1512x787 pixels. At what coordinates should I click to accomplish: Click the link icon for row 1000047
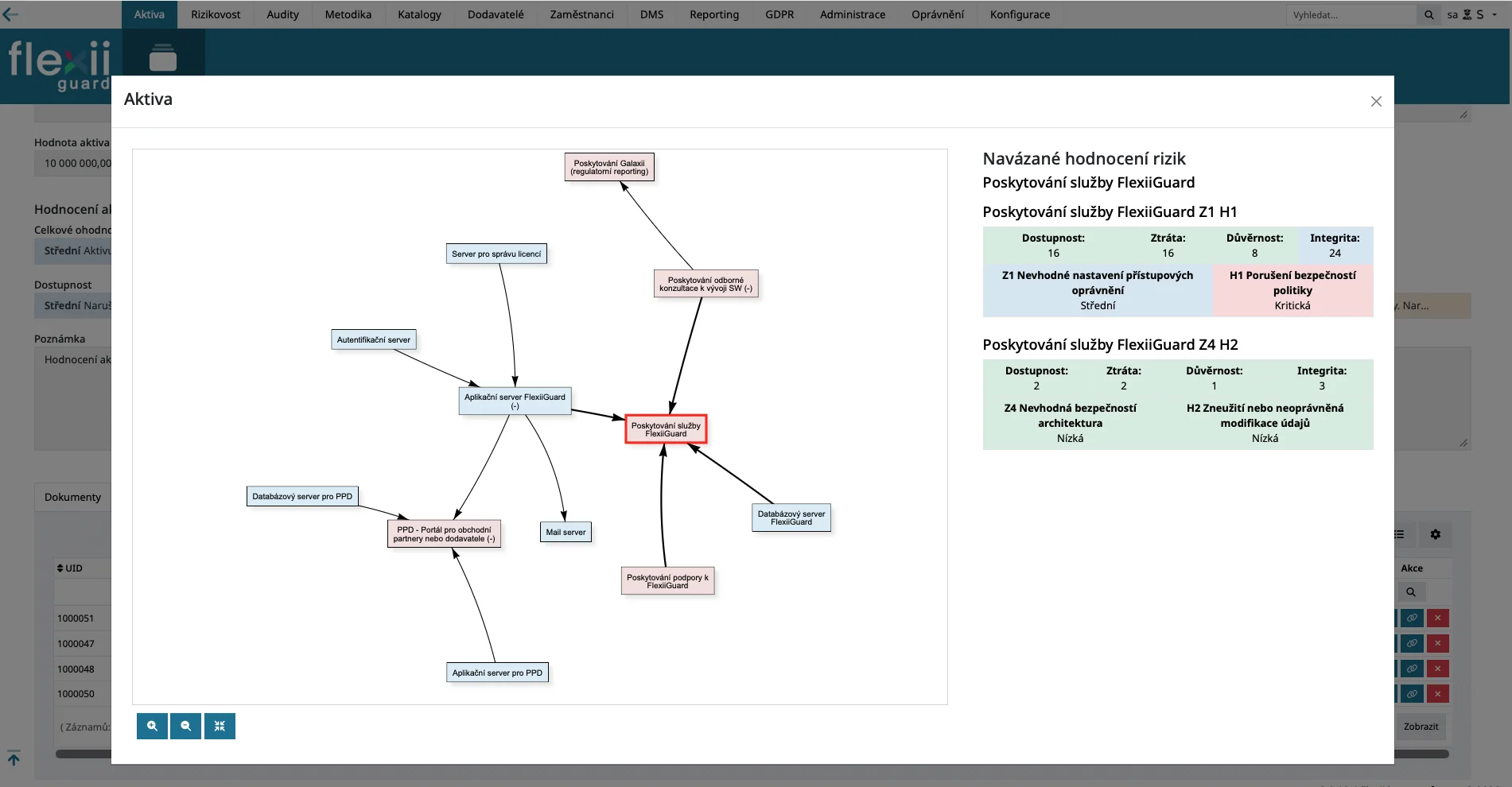(x=1412, y=643)
